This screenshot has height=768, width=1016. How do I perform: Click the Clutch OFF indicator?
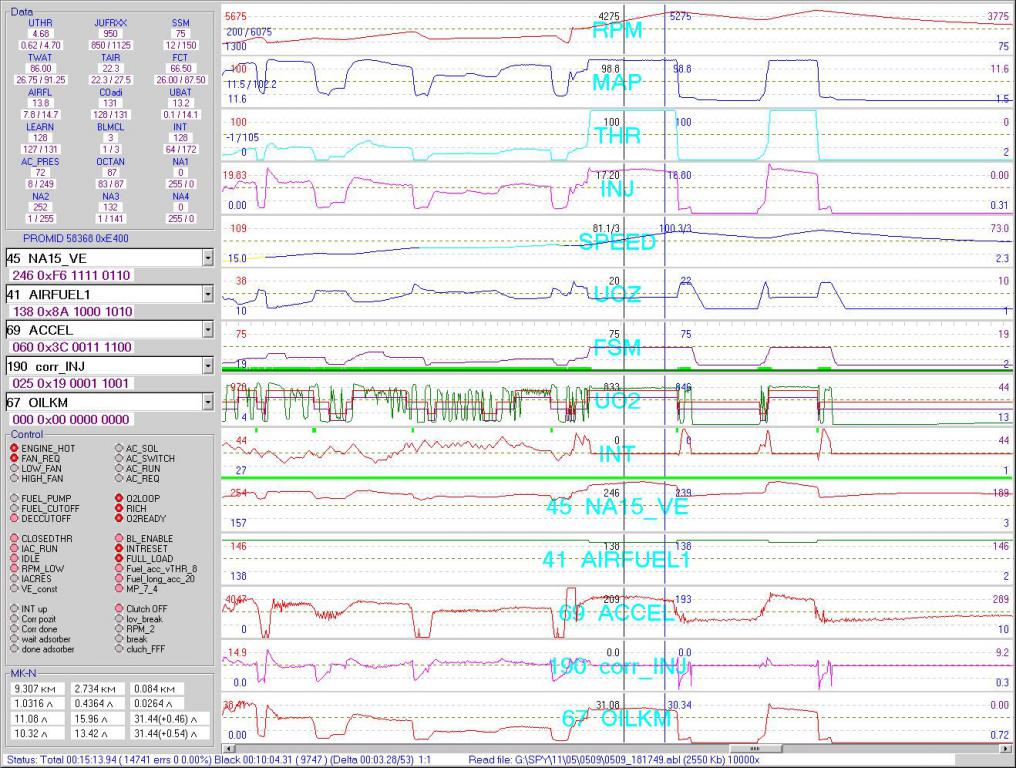(x=119, y=608)
